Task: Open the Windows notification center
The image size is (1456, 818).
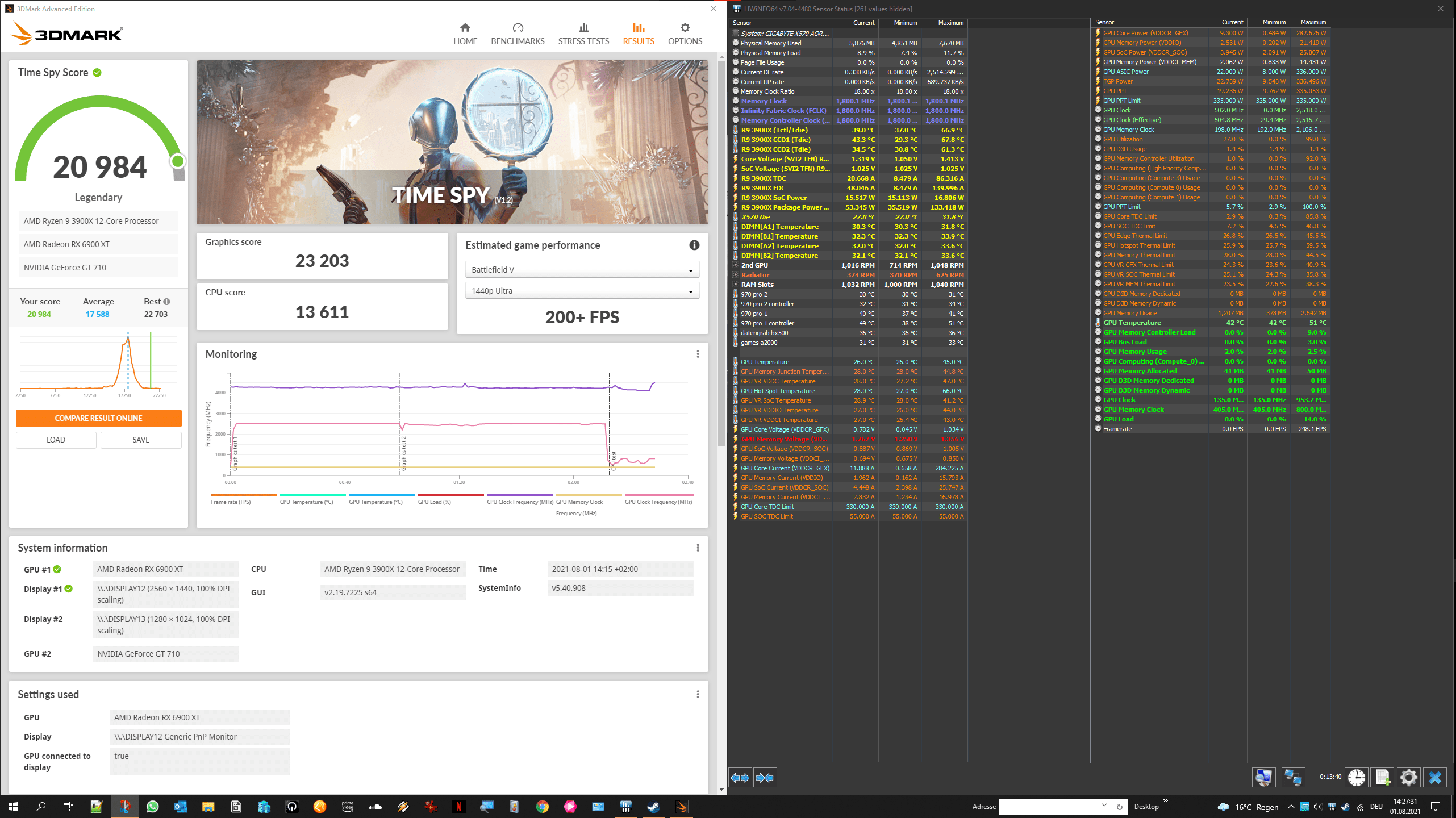Action: [x=1436, y=807]
